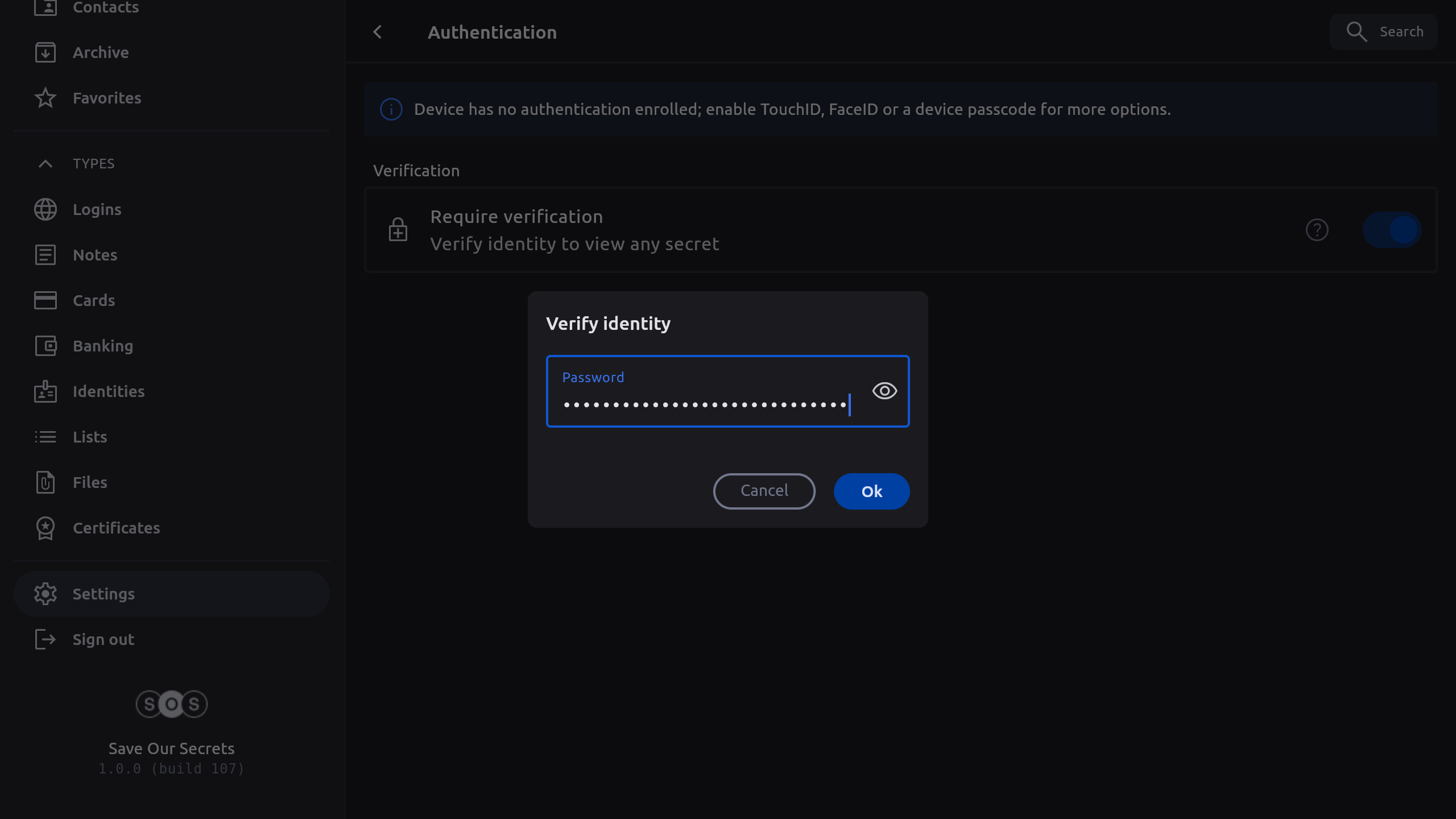Open the Search box

pos(1384,32)
